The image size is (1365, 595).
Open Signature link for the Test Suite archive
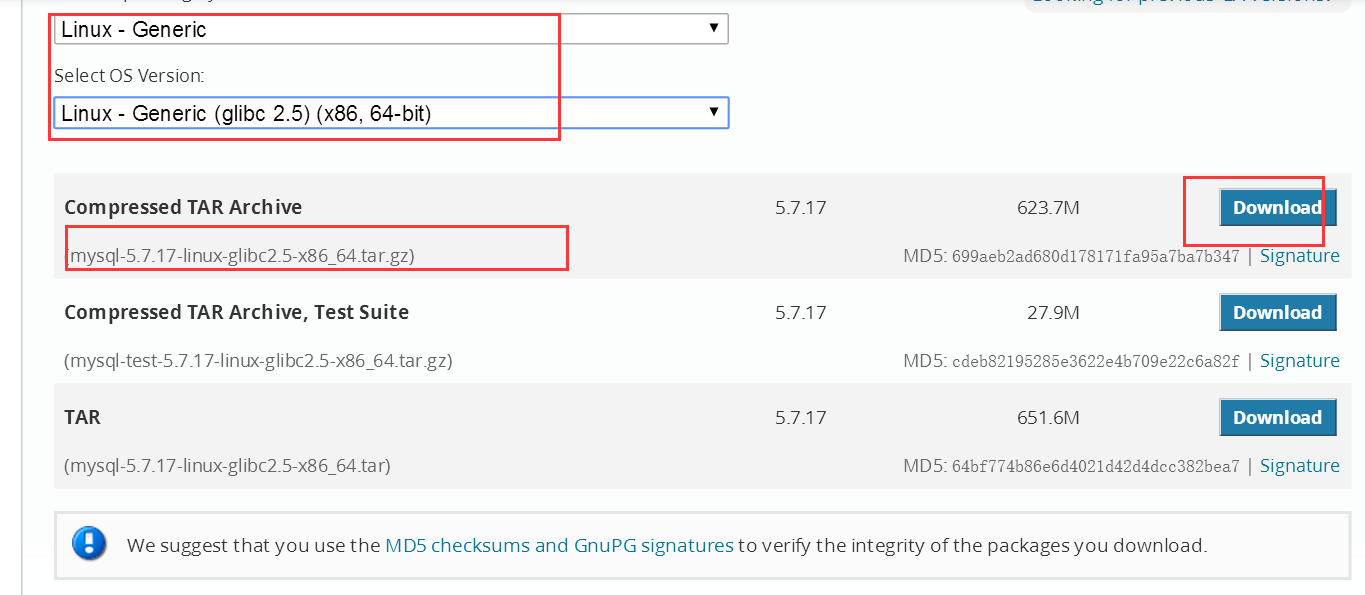[1299, 361]
